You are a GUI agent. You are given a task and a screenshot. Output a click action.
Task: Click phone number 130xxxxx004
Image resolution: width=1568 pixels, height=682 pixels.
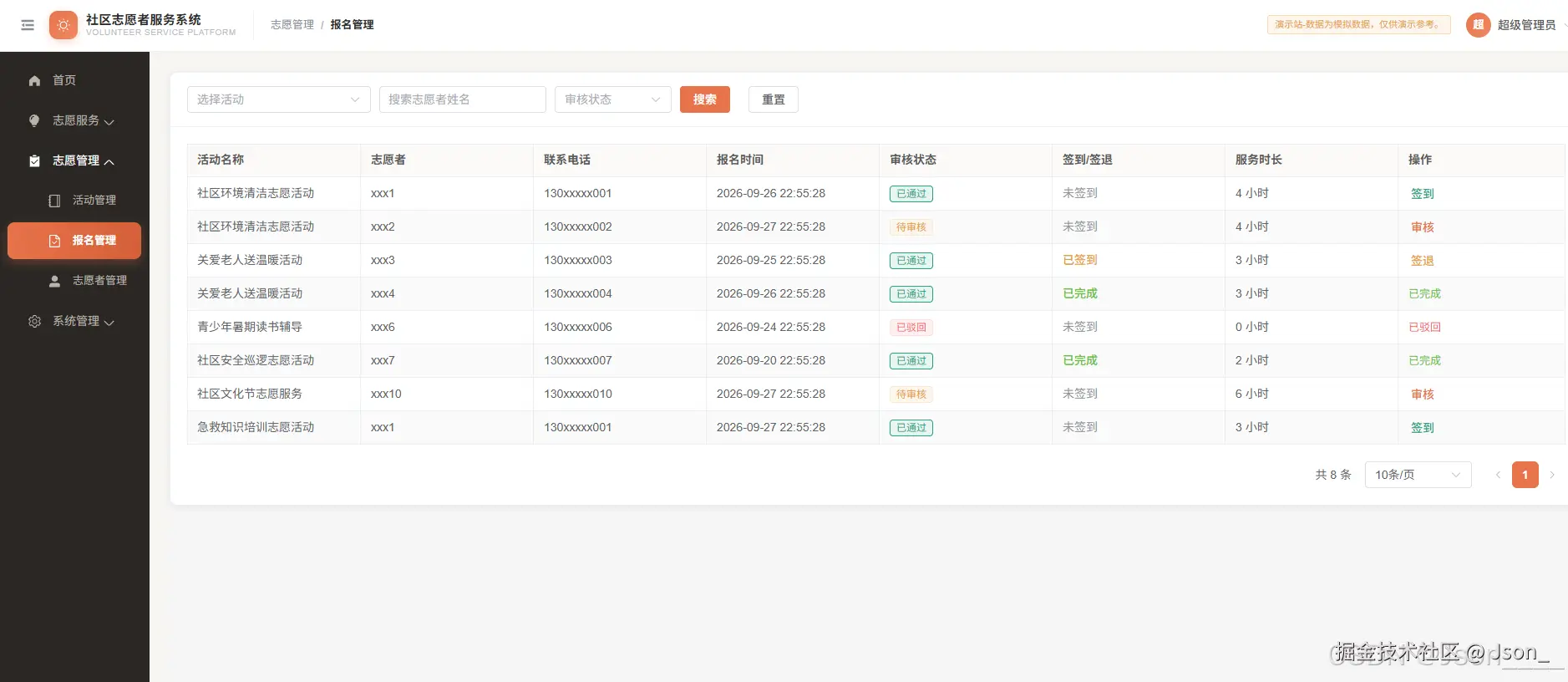(x=578, y=293)
